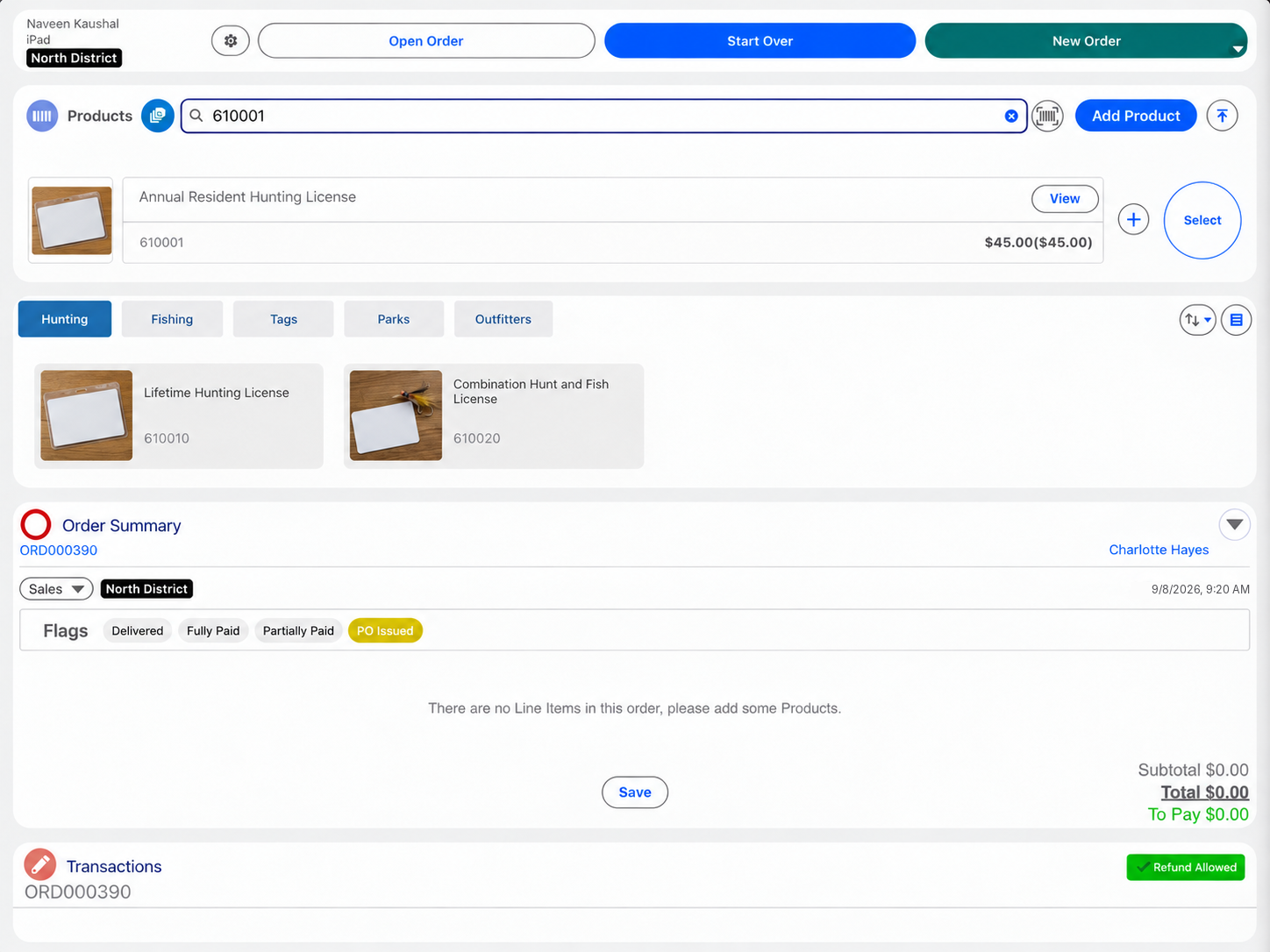Switch to the Fishing category tab
The width and height of the screenshot is (1270, 952).
(x=172, y=319)
